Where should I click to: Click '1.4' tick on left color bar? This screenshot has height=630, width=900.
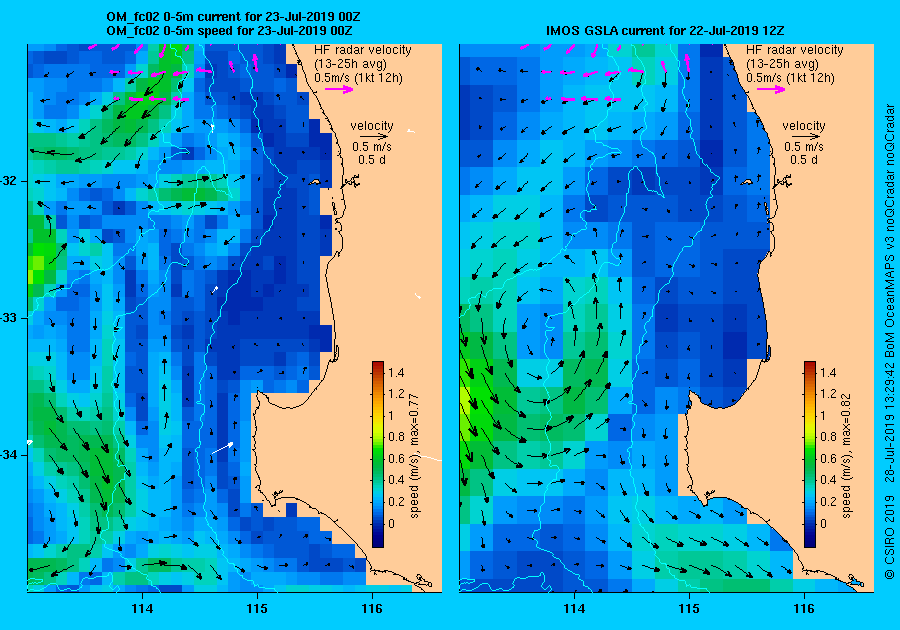click(x=396, y=373)
